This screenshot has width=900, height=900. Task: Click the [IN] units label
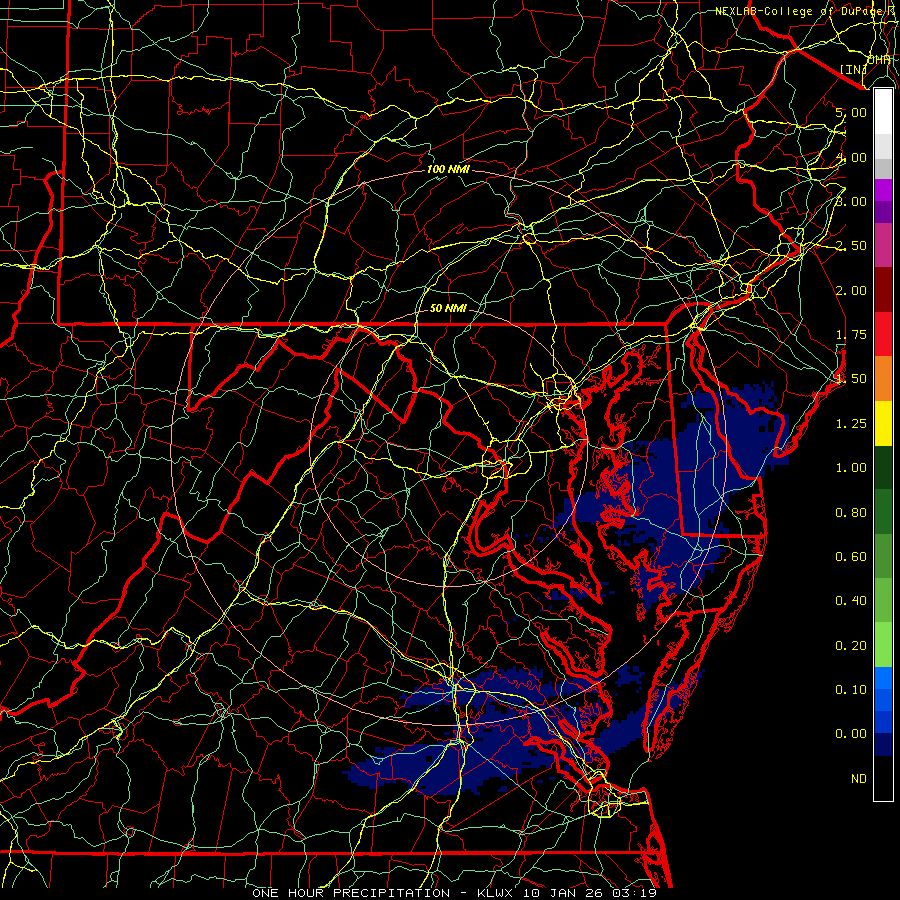(854, 69)
